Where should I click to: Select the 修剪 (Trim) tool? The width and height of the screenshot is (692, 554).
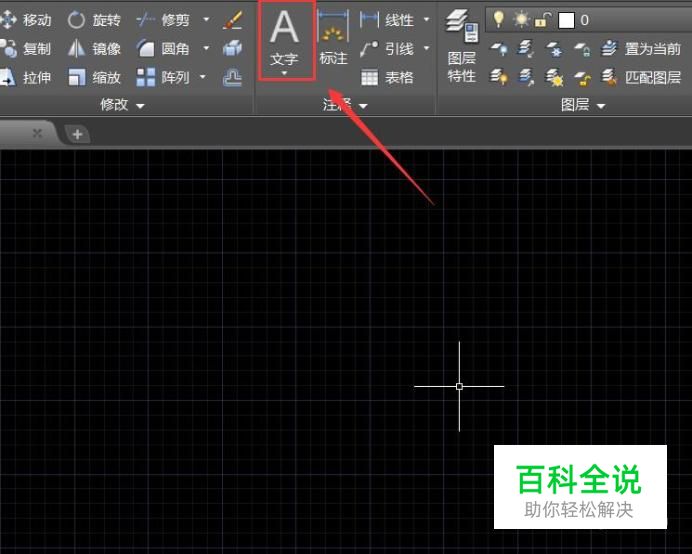click(x=163, y=20)
